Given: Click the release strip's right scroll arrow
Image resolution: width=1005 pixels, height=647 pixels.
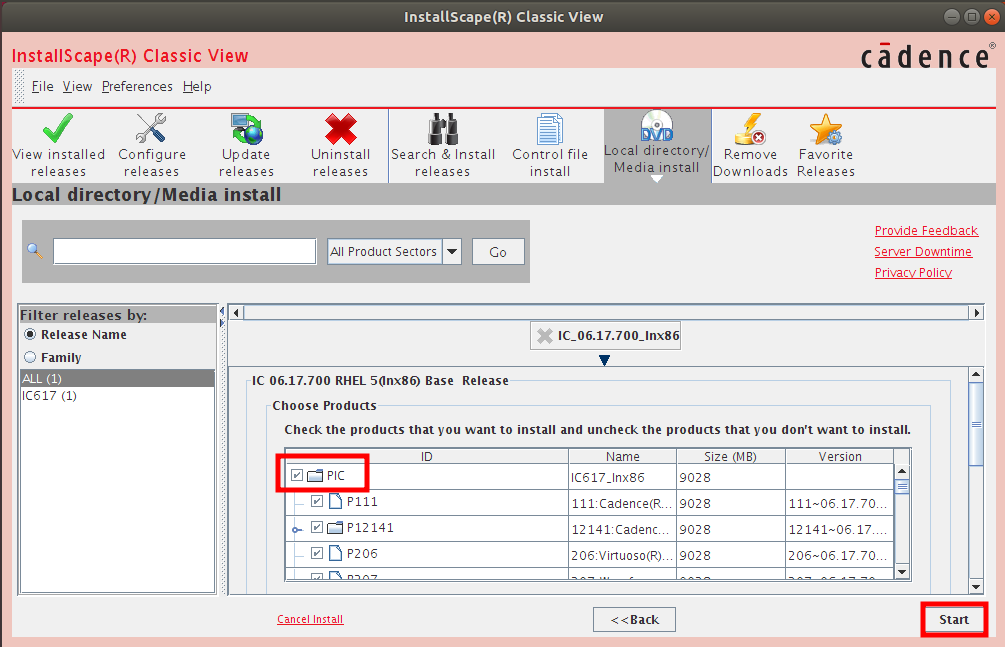Looking at the screenshot, I should [976, 313].
